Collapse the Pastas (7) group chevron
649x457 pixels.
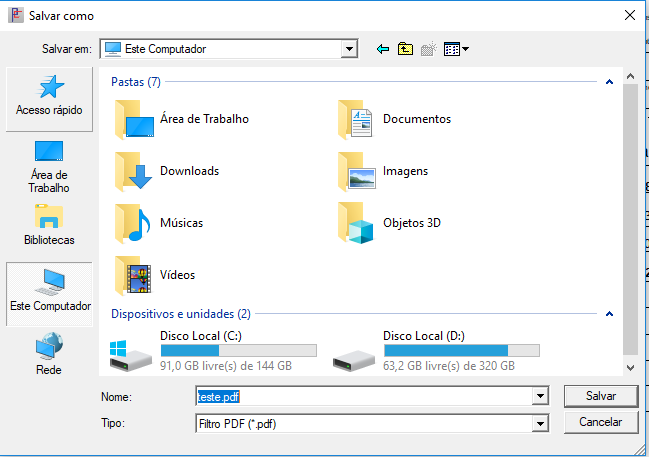coord(609,82)
